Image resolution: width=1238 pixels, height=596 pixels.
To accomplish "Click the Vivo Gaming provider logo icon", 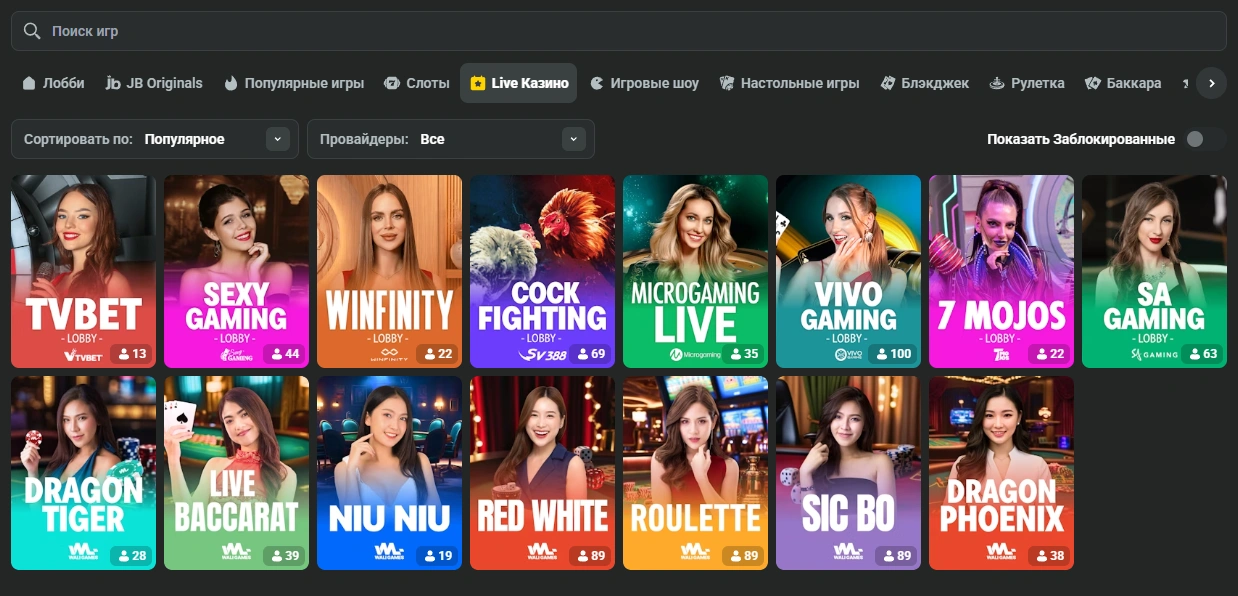I will coord(848,354).
